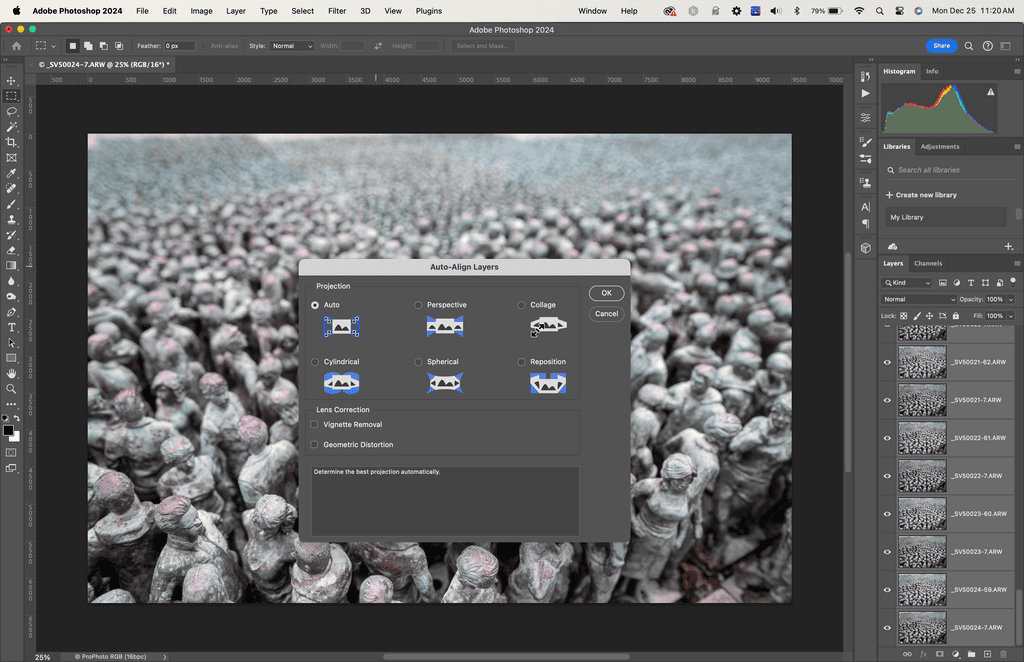Open the Character panel icon

click(865, 207)
